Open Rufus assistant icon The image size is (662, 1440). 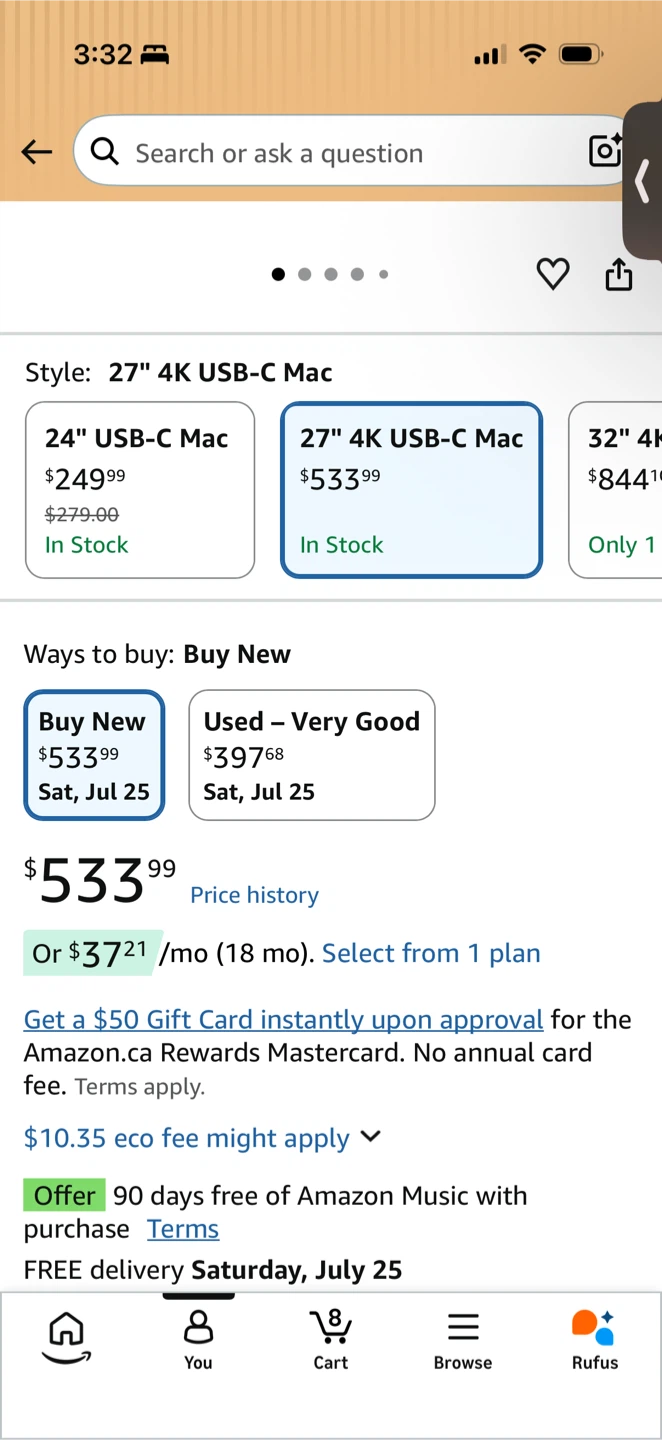(595, 1339)
